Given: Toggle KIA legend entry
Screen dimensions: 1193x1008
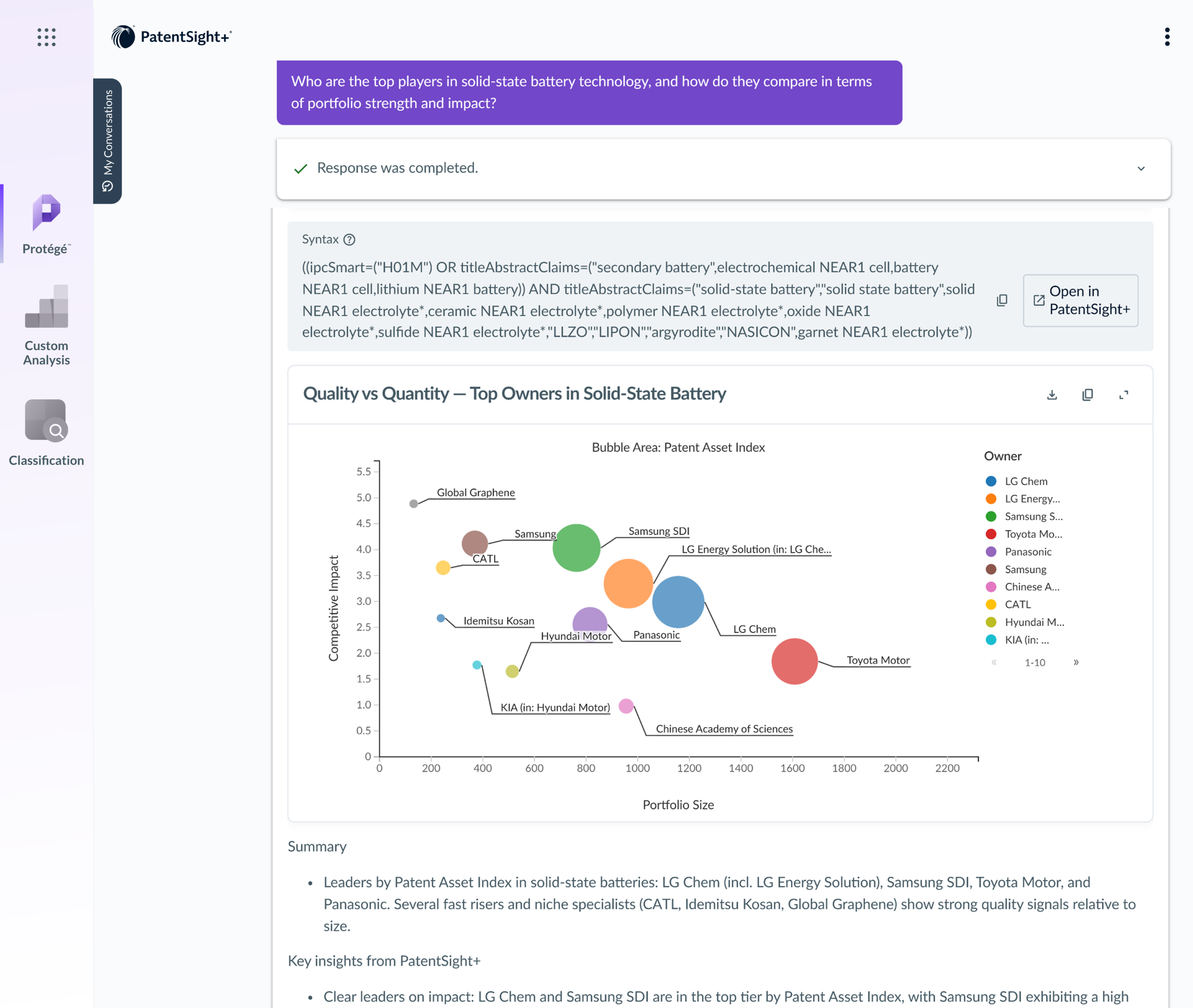Looking at the screenshot, I should pos(1017,640).
